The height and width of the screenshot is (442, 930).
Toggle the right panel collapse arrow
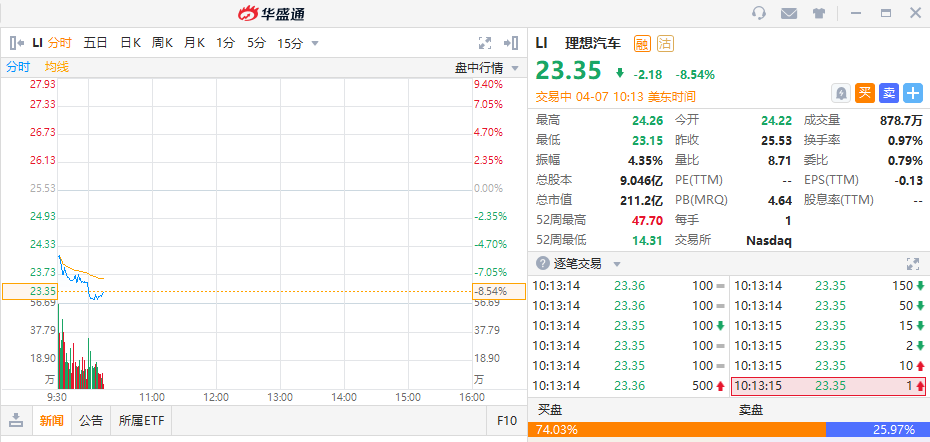(511, 43)
